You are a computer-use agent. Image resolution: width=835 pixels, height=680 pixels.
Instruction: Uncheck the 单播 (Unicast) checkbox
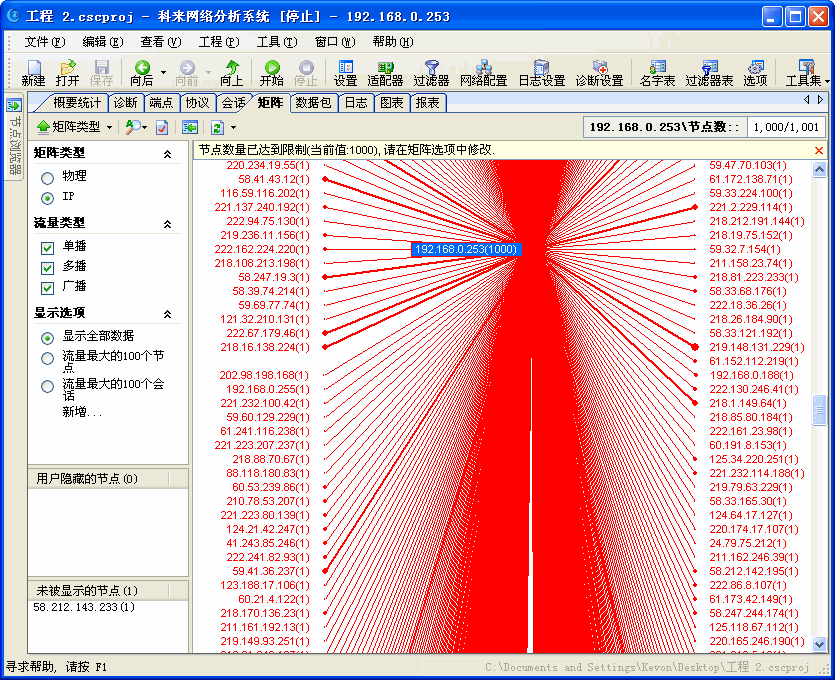click(47, 247)
